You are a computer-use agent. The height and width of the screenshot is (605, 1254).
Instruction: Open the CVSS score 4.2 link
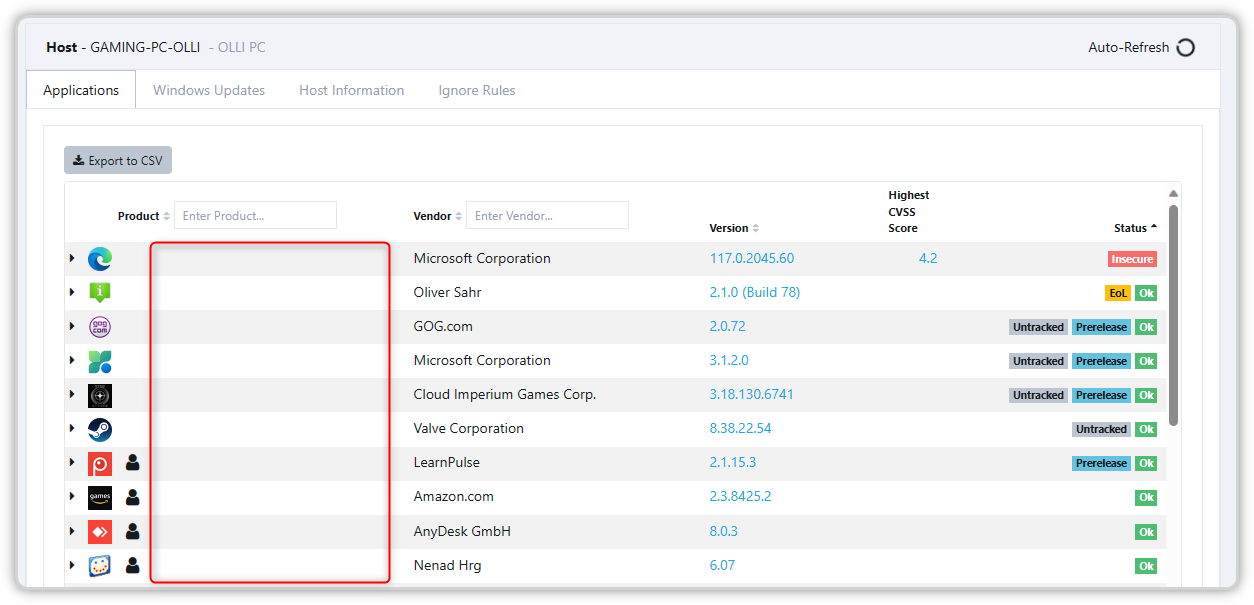(928, 258)
